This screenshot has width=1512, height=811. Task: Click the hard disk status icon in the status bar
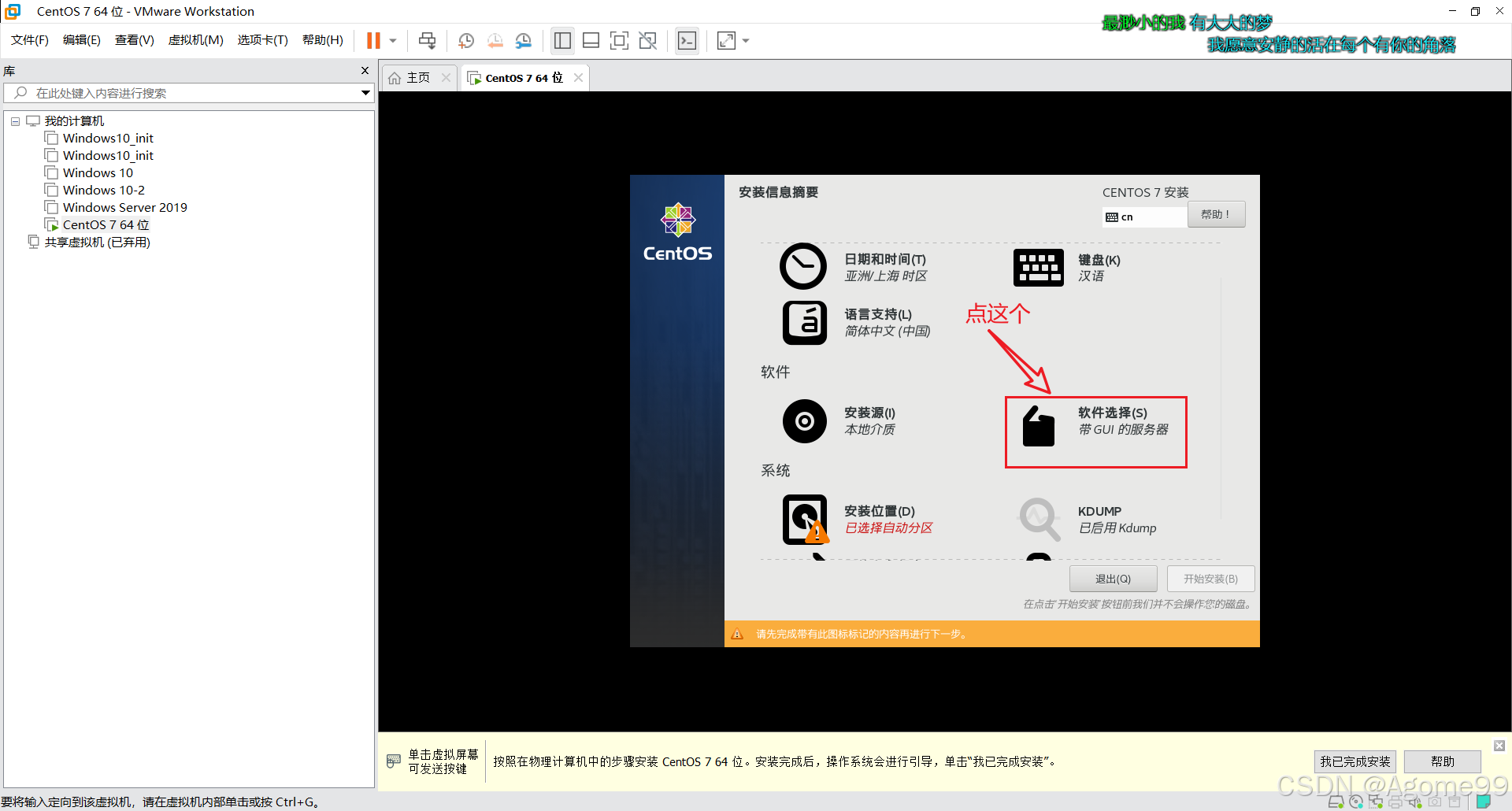pyautogui.click(x=1336, y=802)
